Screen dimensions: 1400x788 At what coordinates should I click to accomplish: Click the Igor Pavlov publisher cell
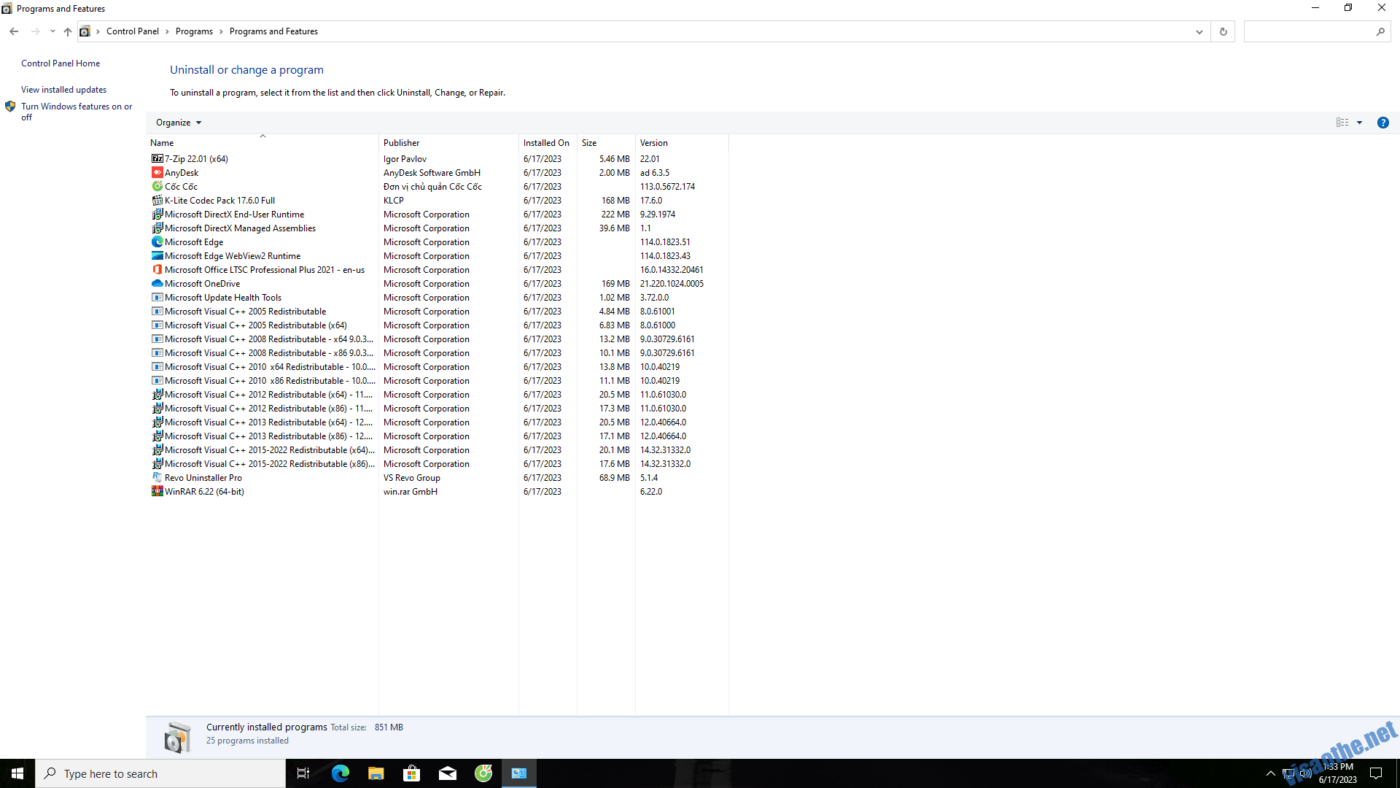(405, 159)
